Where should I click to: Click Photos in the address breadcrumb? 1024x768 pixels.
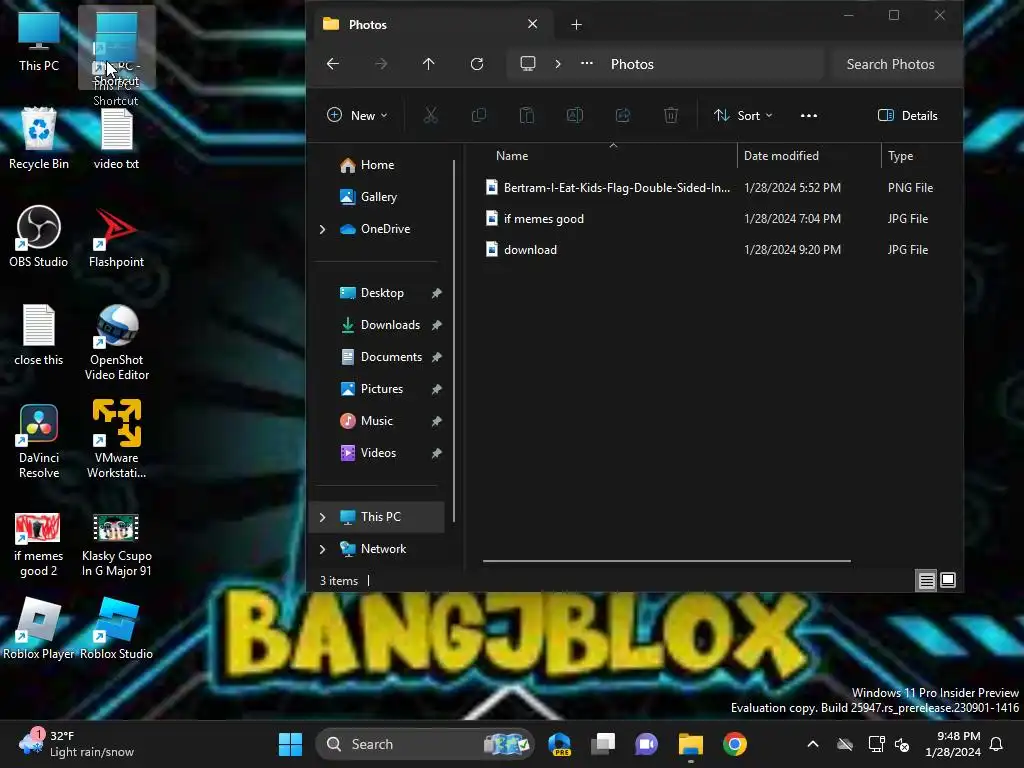pos(632,64)
